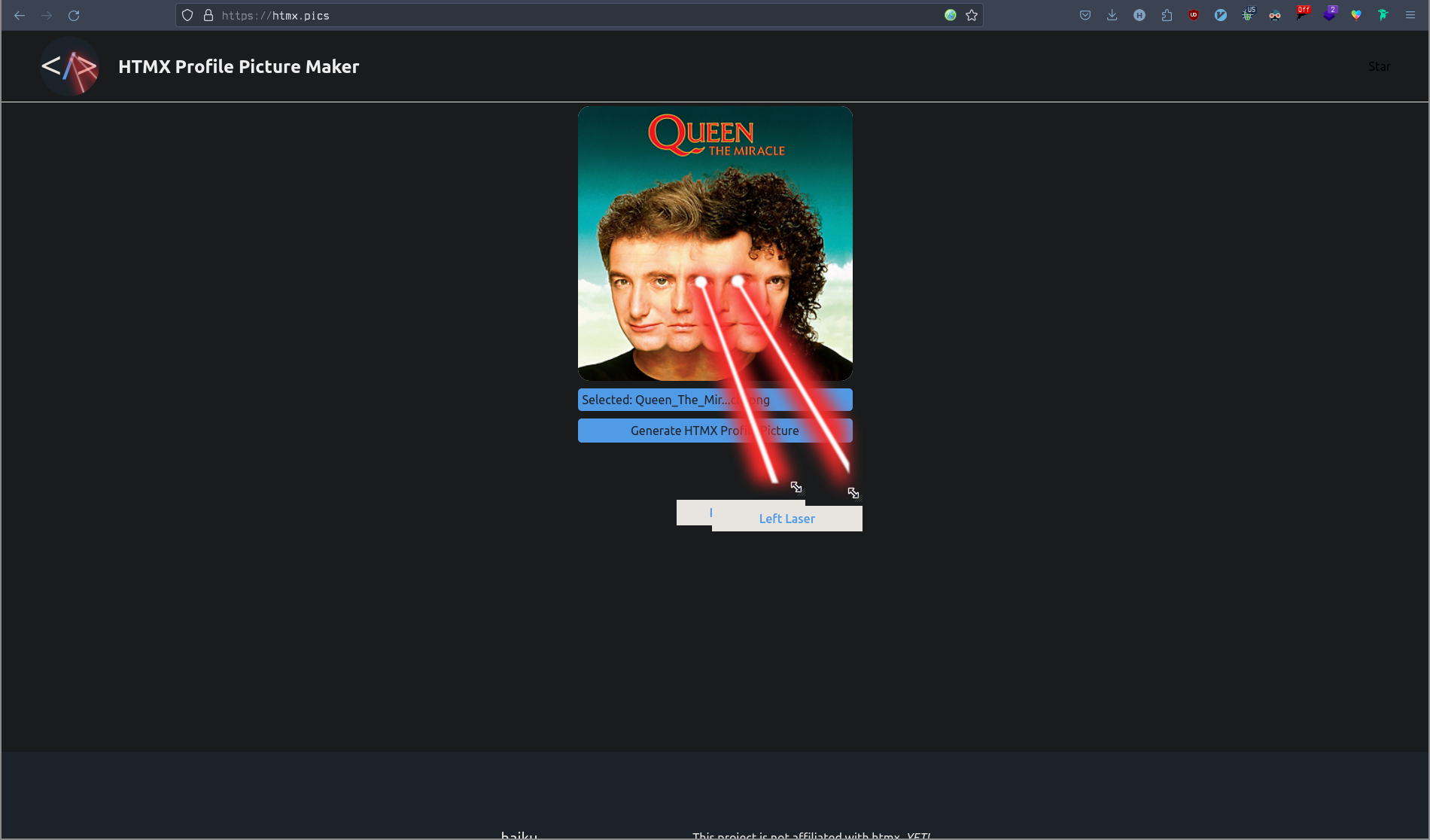
Task: Click the forward navigation arrow
Action: 47,15
